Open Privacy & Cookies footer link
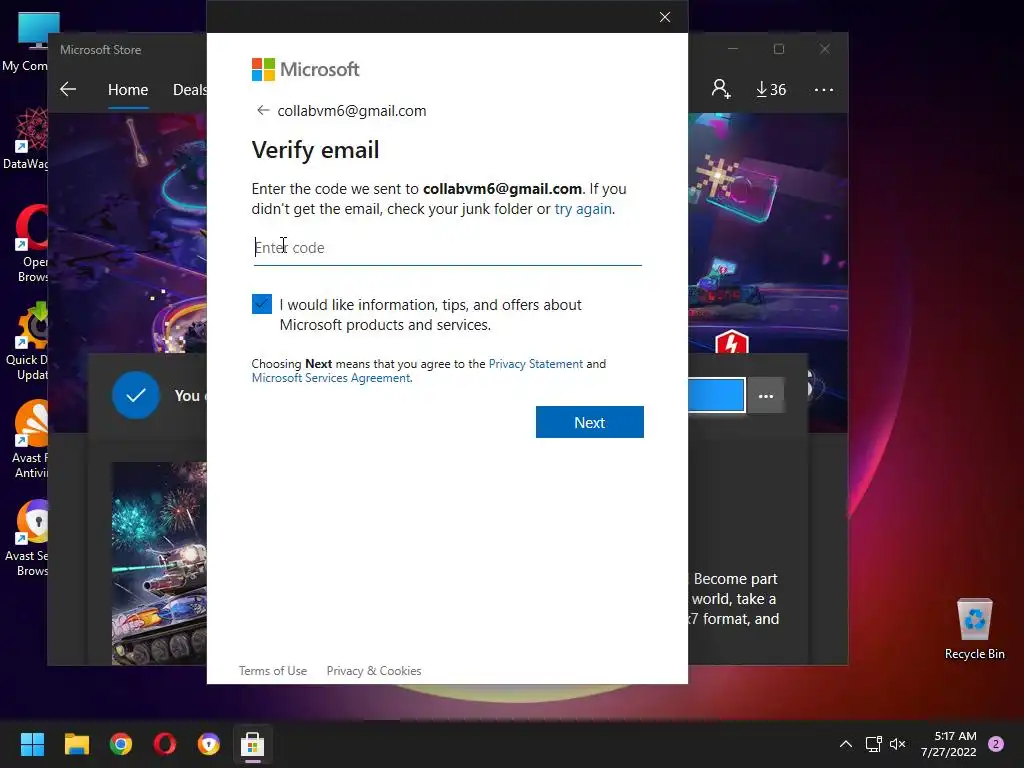 point(374,671)
